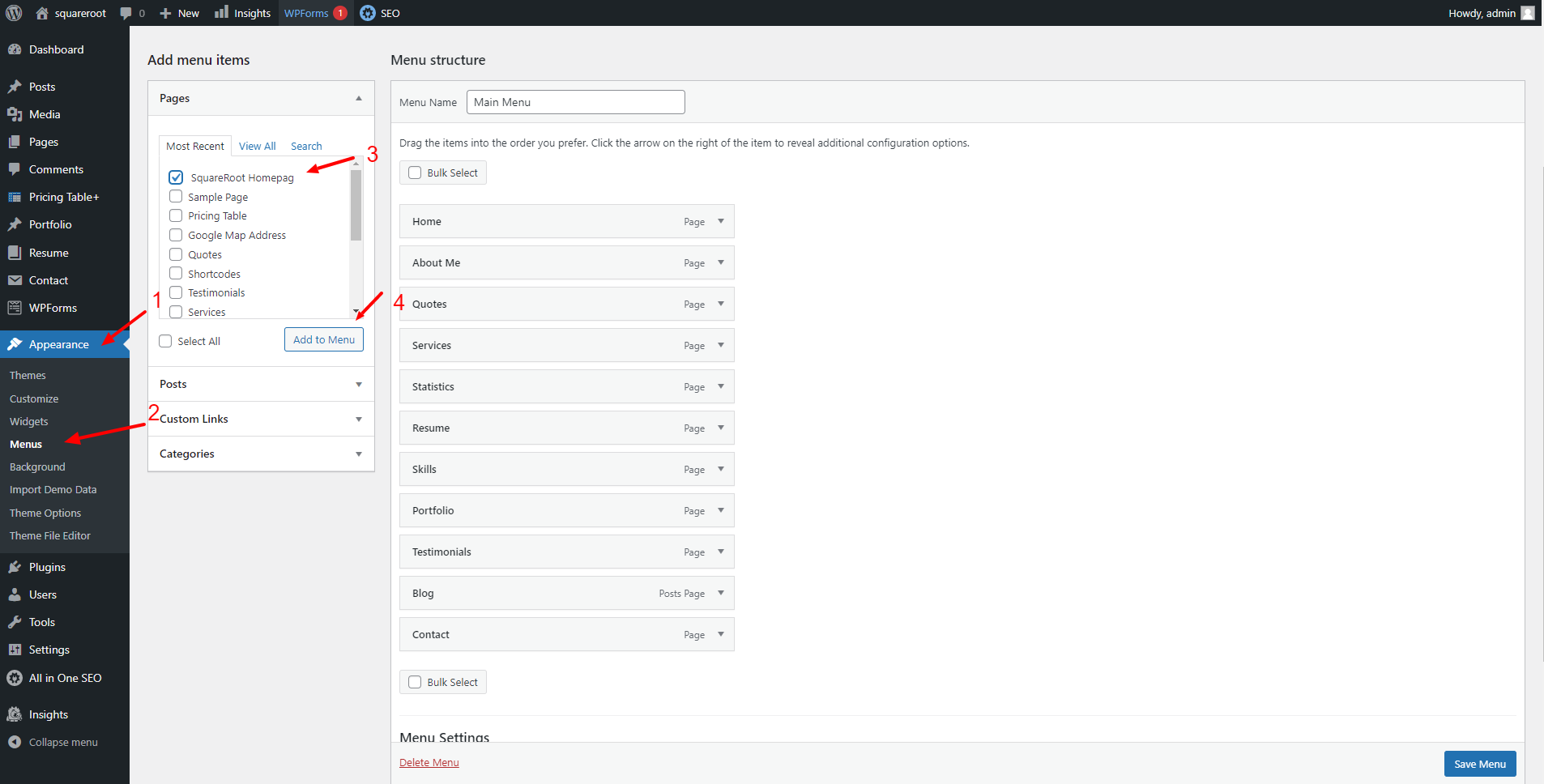Click the Add to Menu button
Viewport: 1544px width, 784px height.
[x=324, y=339]
